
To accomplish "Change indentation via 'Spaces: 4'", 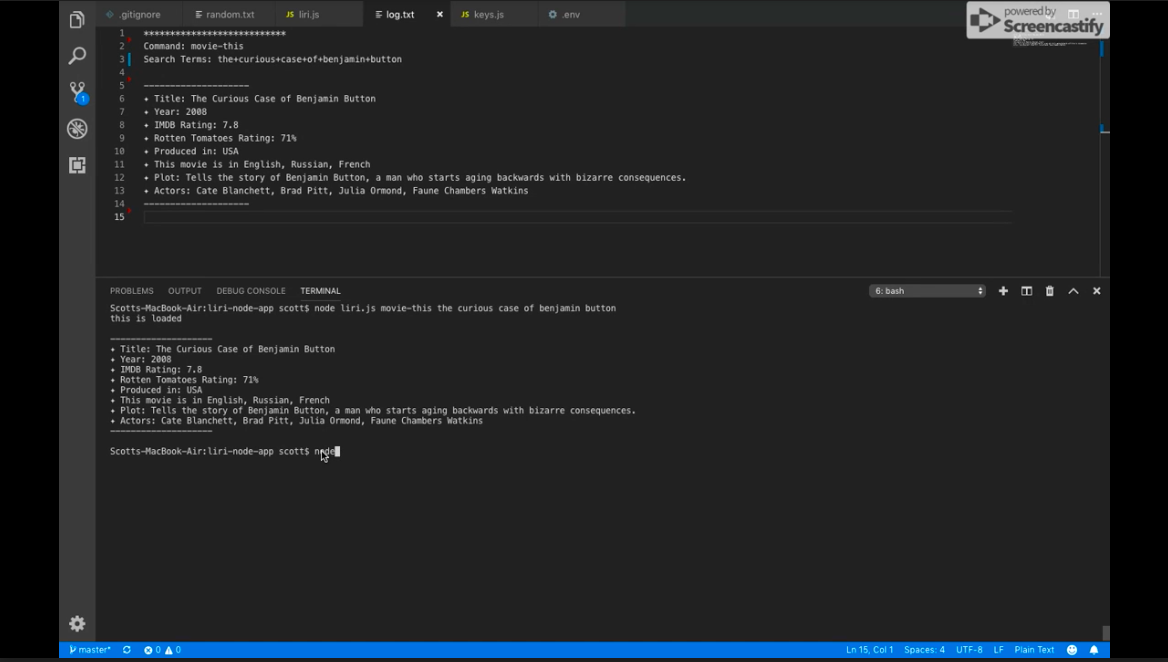I will click(924, 650).
